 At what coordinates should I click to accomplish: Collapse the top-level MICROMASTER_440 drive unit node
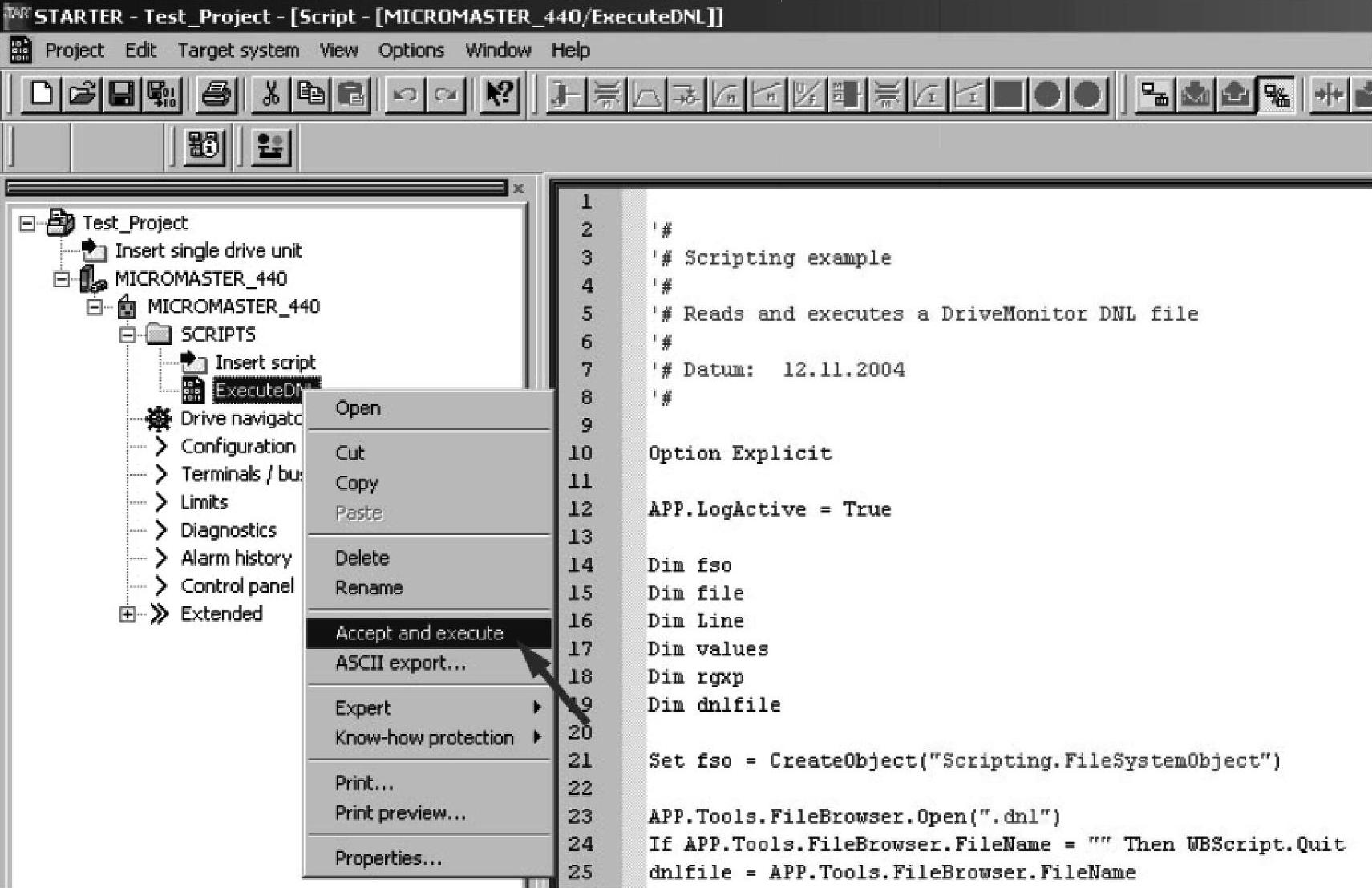click(x=62, y=279)
